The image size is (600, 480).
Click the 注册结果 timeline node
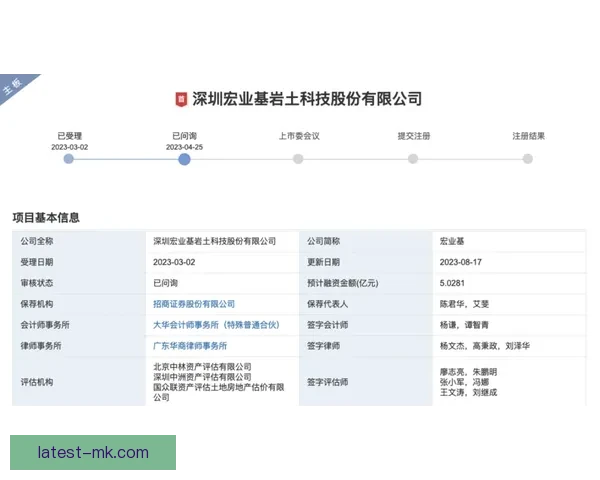coord(528,159)
